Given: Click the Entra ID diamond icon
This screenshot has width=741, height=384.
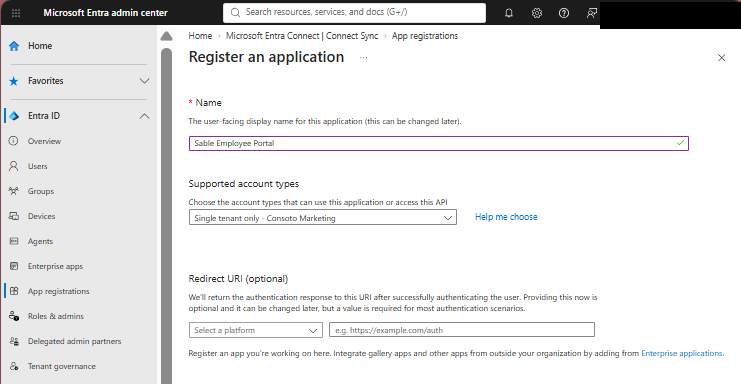Looking at the screenshot, I should 14,116.
